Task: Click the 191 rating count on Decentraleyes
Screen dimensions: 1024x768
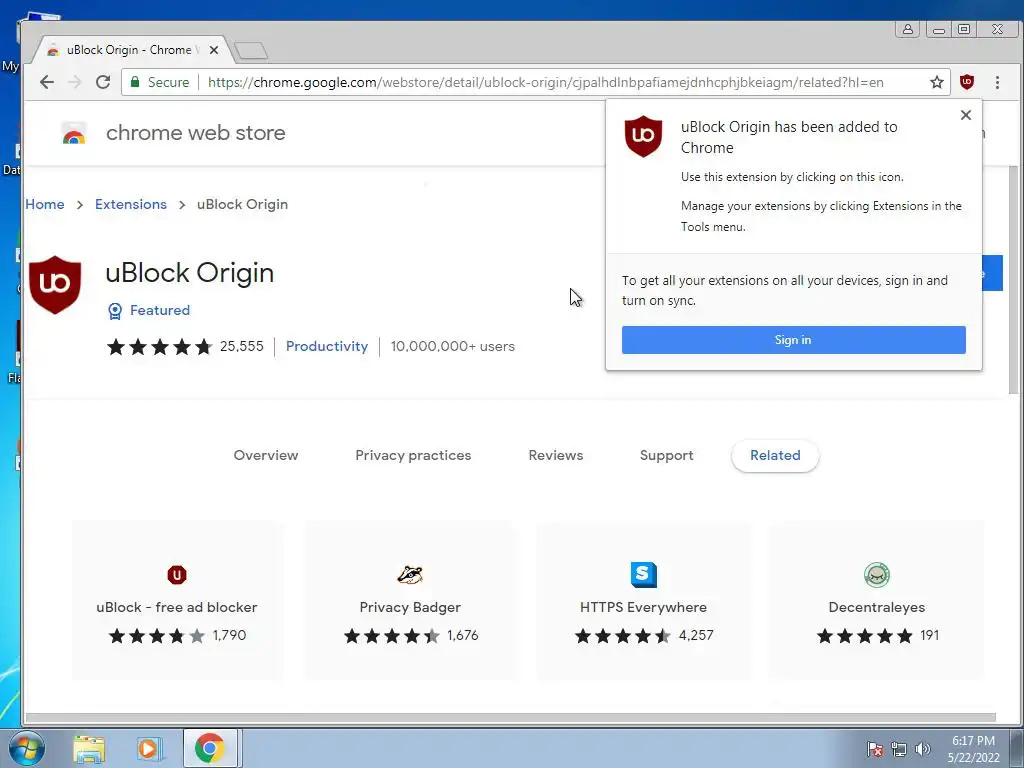Action: click(929, 635)
